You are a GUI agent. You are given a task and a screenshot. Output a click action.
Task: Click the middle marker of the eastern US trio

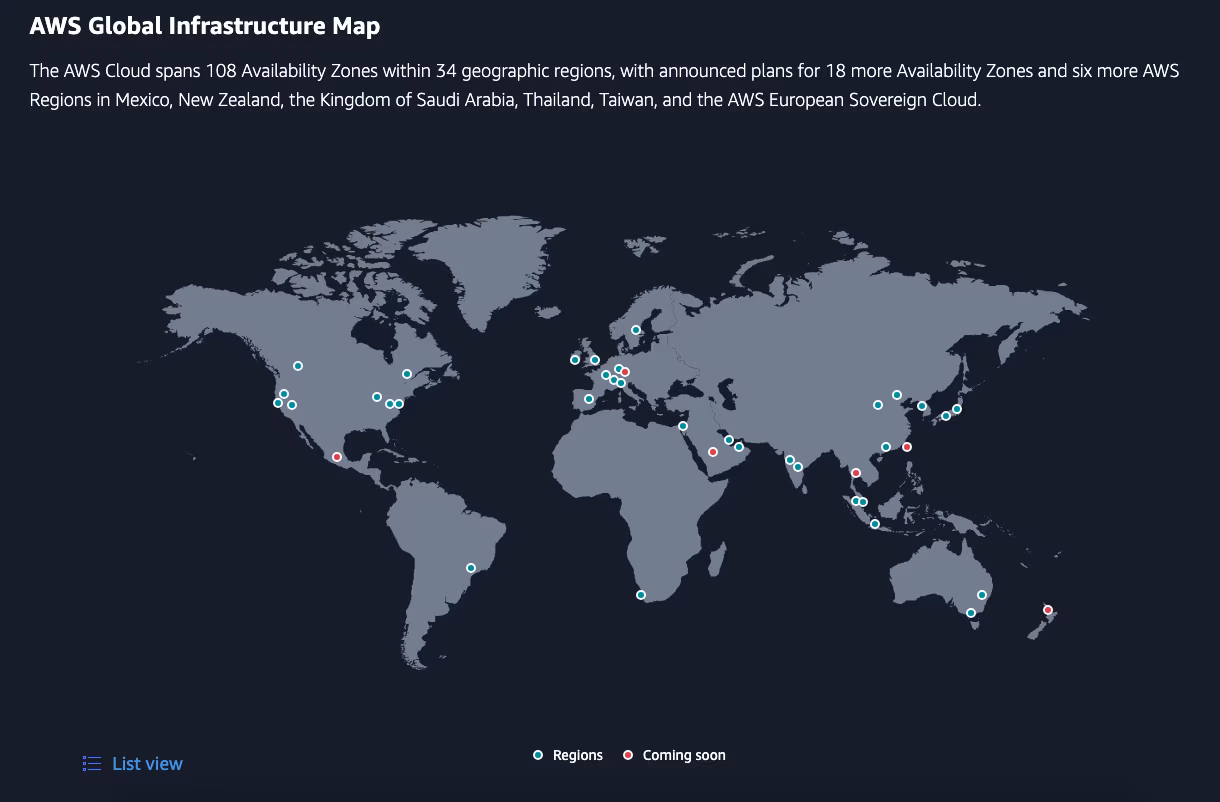pos(390,404)
